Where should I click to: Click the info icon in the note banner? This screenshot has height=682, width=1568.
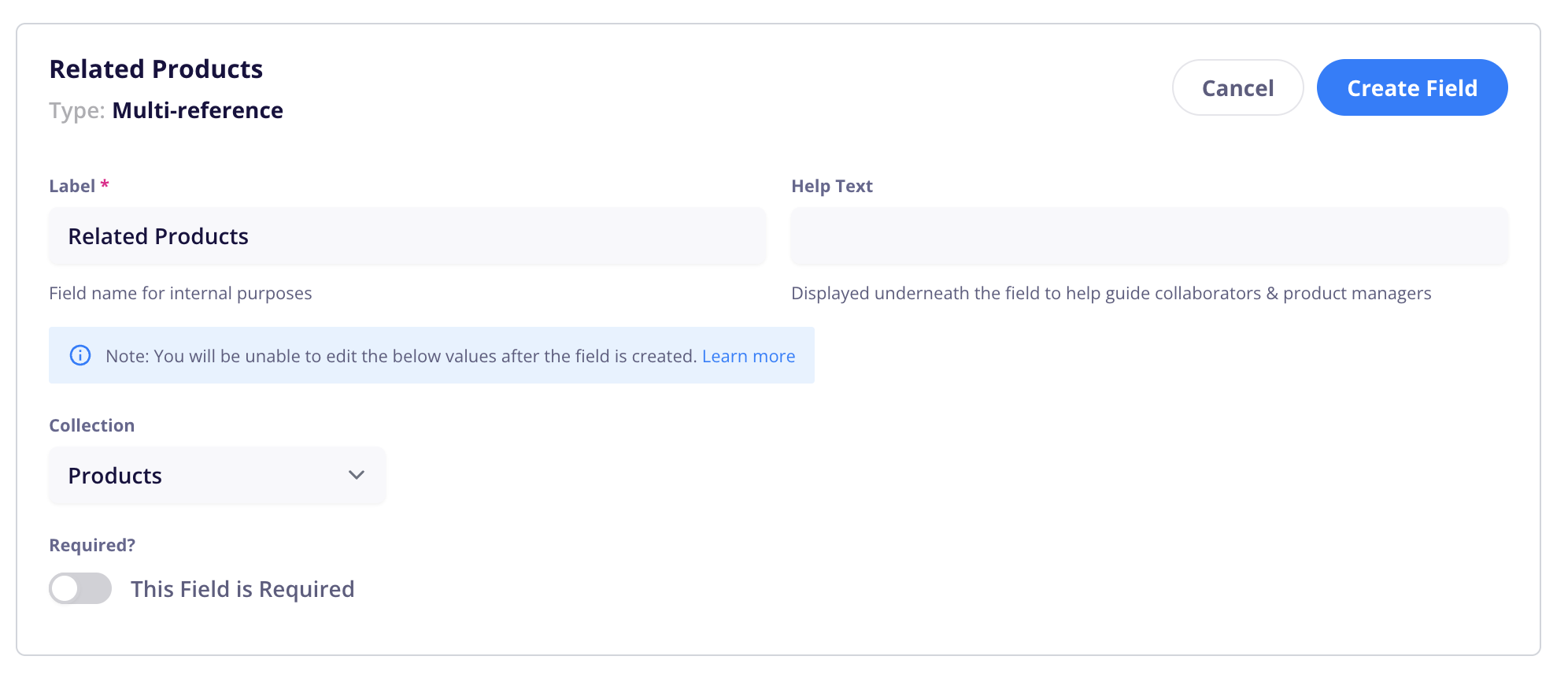80,356
